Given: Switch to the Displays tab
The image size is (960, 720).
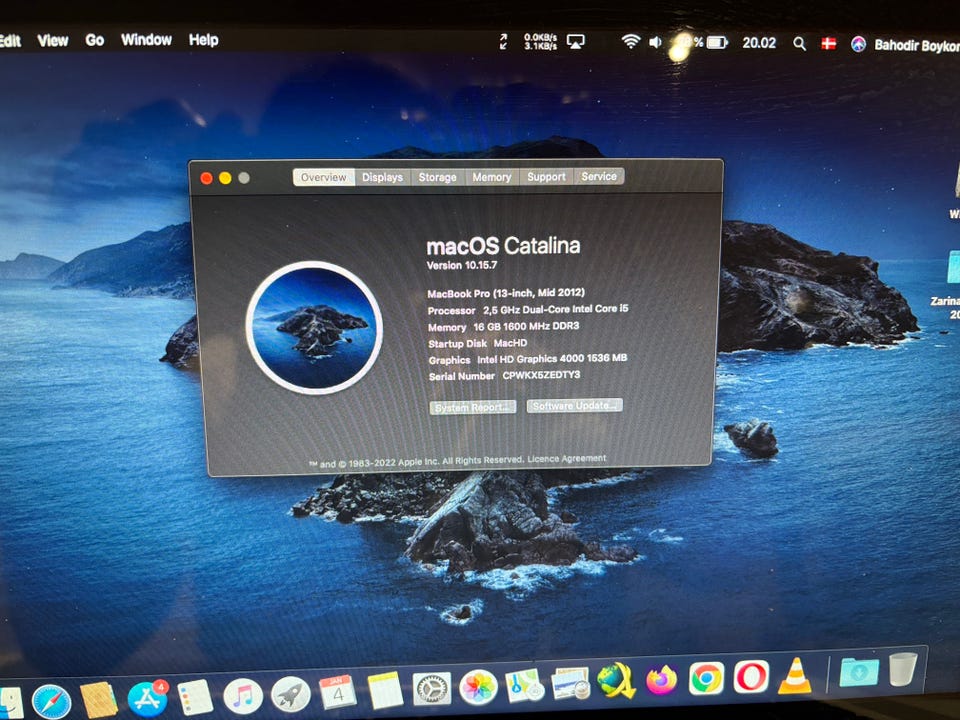Looking at the screenshot, I should tap(382, 177).
